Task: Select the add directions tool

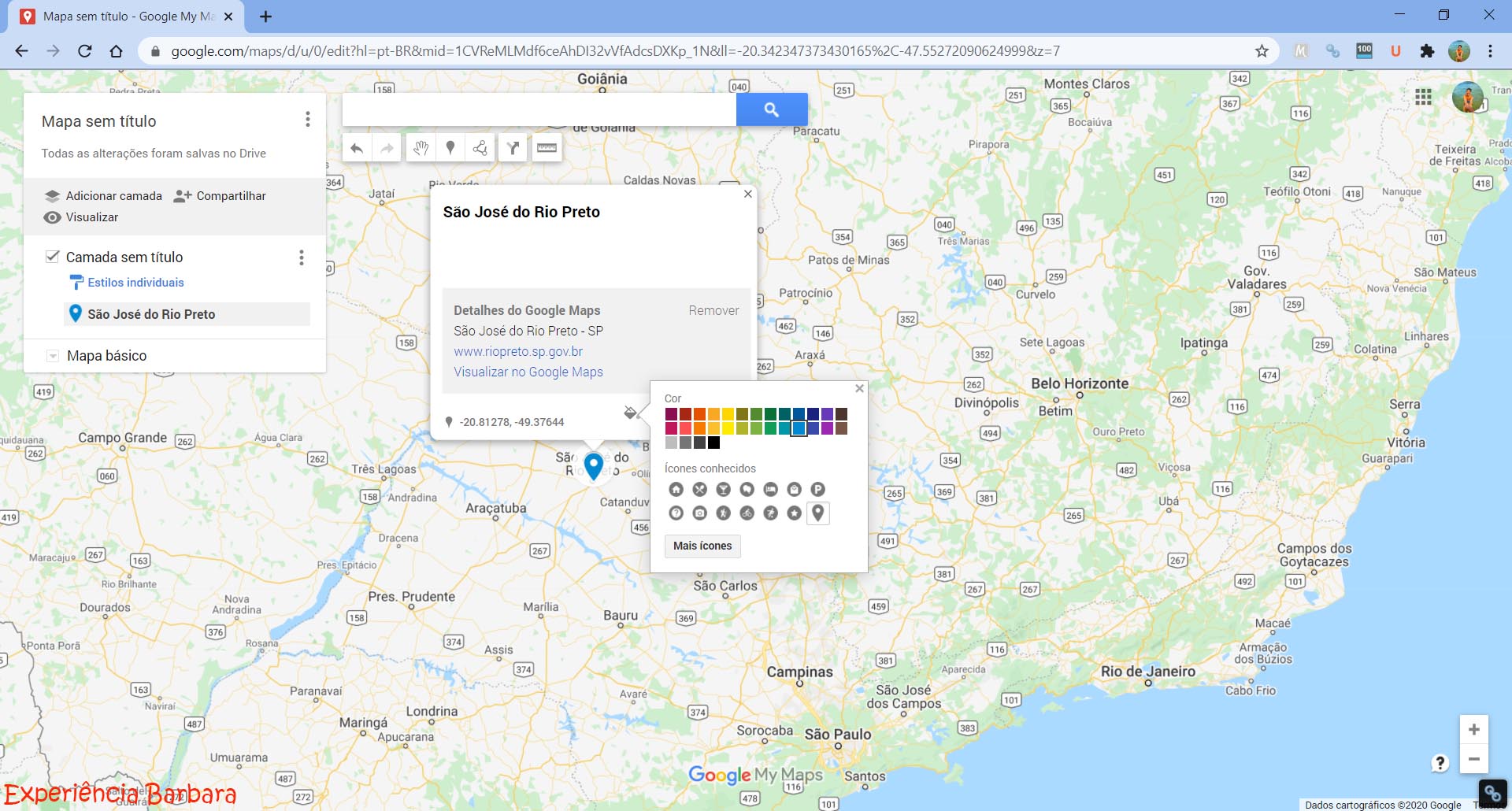Action: coord(513,148)
